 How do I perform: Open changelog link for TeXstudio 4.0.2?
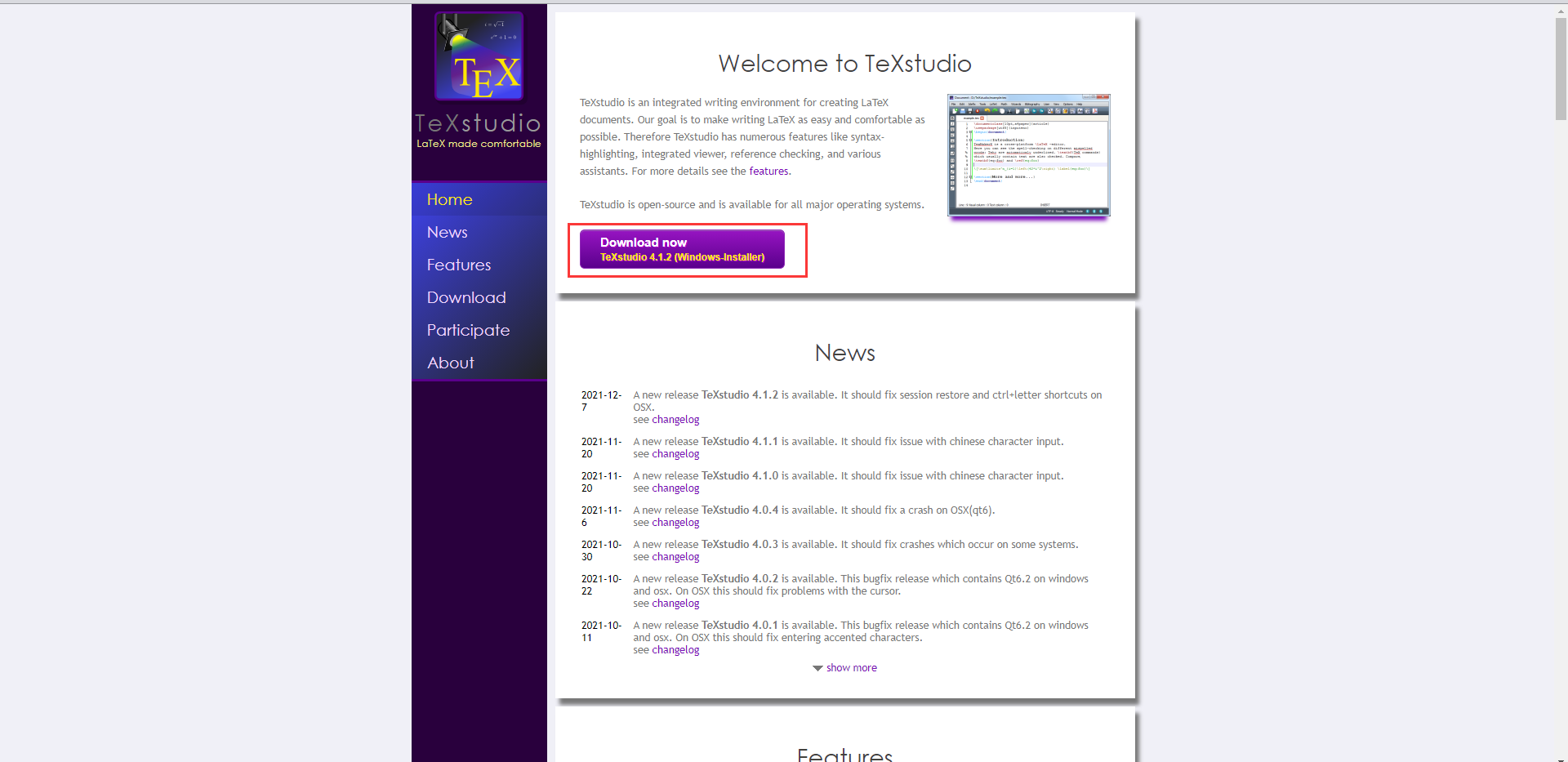[675, 604]
